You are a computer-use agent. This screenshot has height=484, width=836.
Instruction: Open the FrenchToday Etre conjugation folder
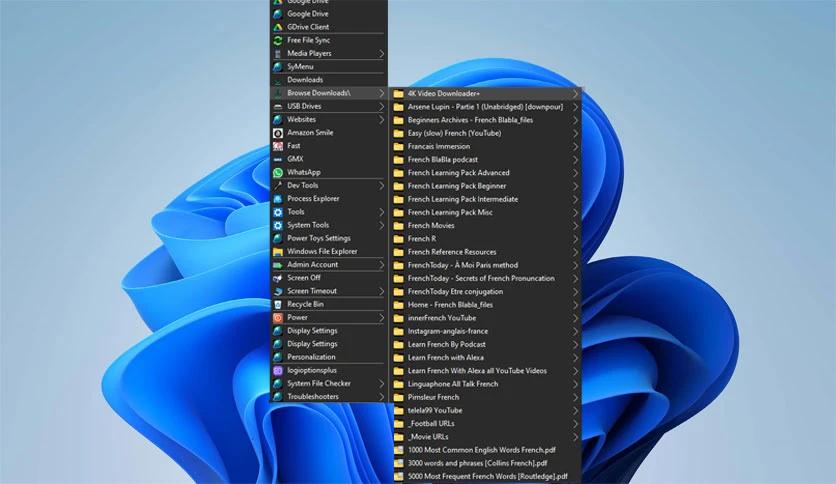(486, 292)
